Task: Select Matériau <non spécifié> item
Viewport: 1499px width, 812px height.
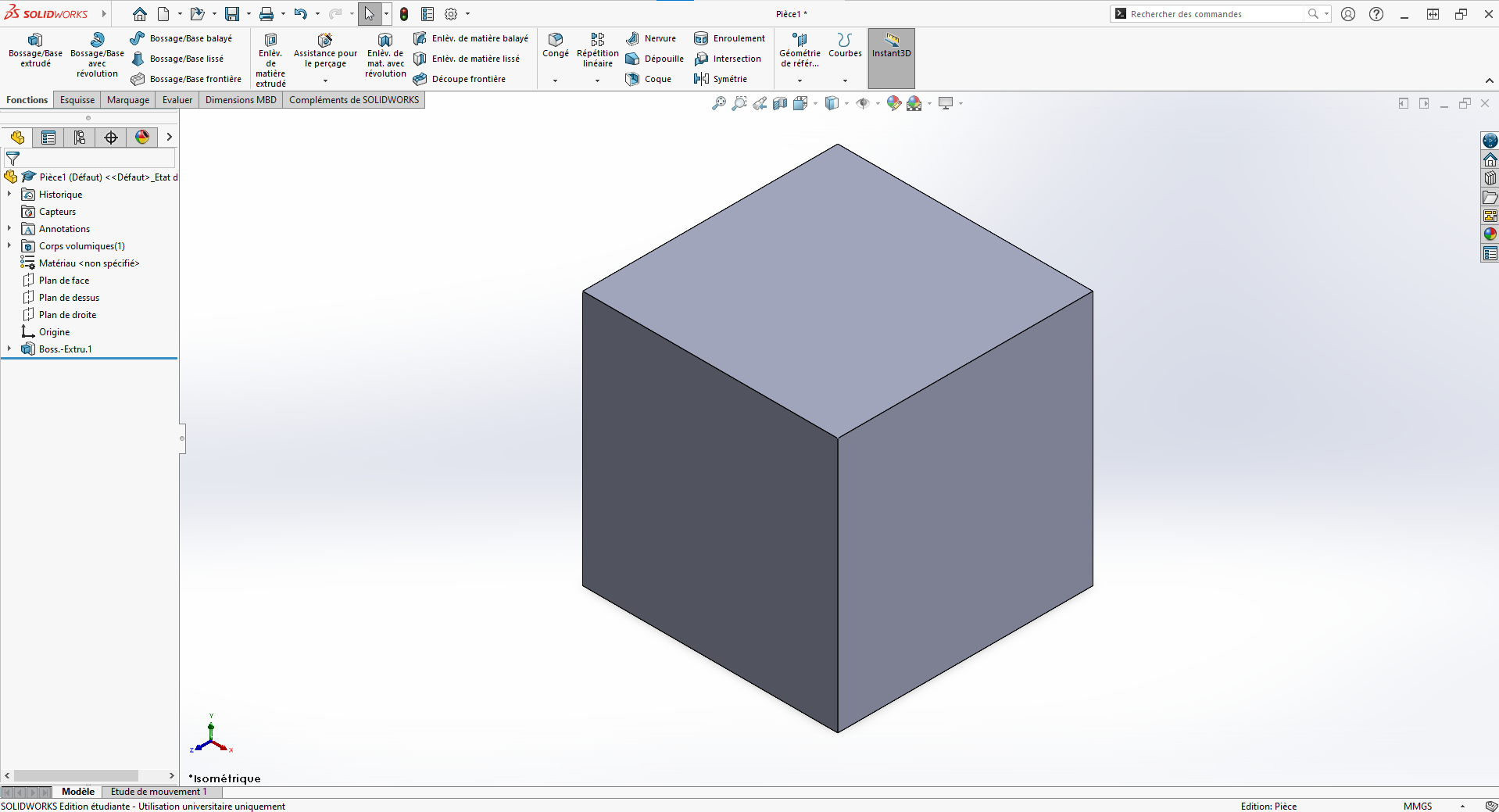Action: [x=89, y=263]
